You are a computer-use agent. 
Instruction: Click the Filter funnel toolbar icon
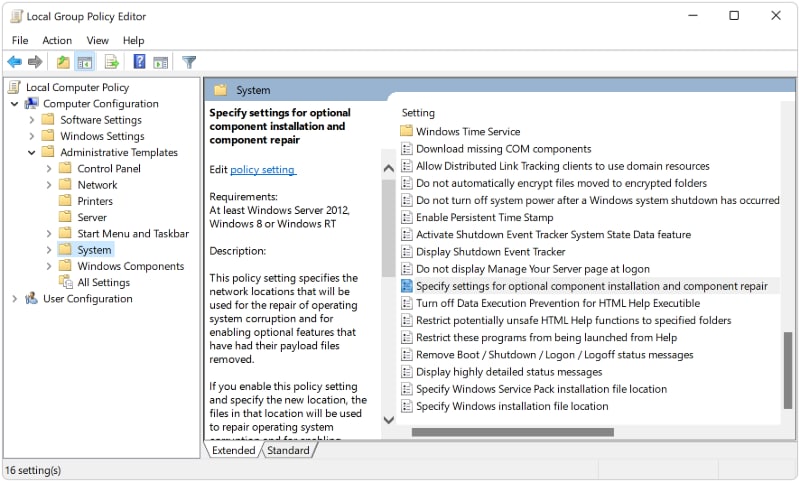189,62
